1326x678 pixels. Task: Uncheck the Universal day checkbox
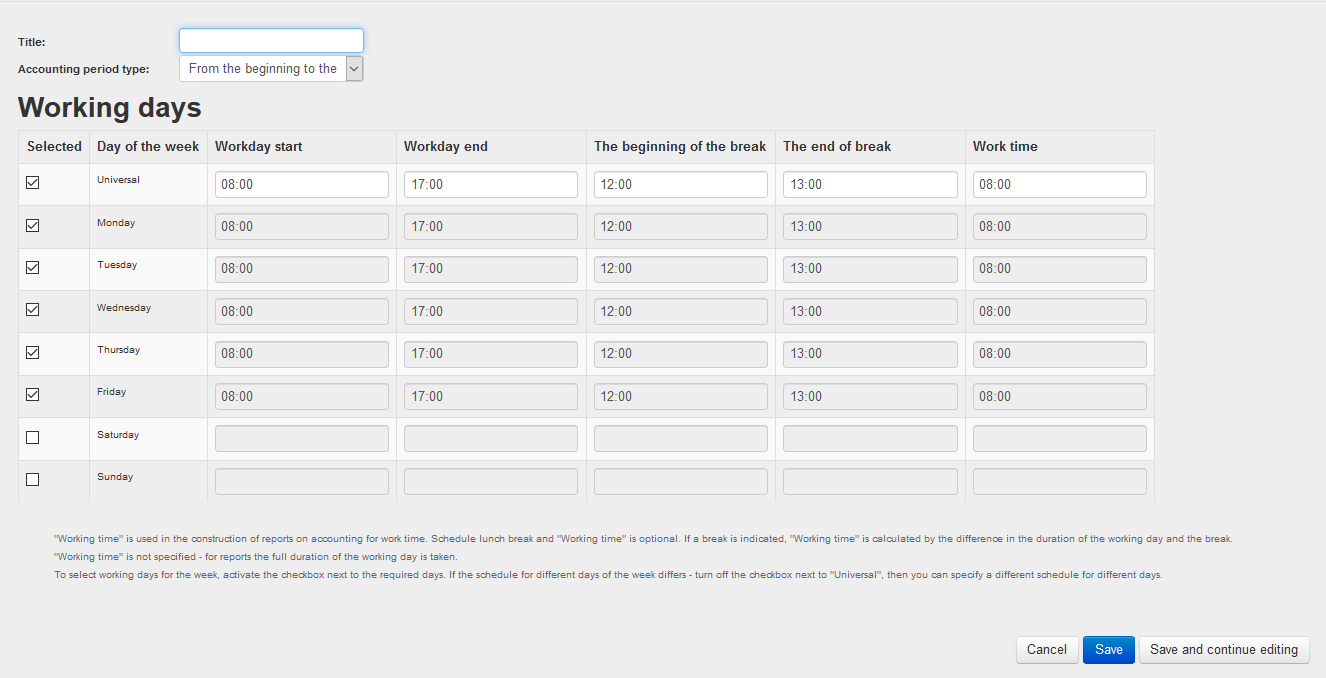(32, 182)
